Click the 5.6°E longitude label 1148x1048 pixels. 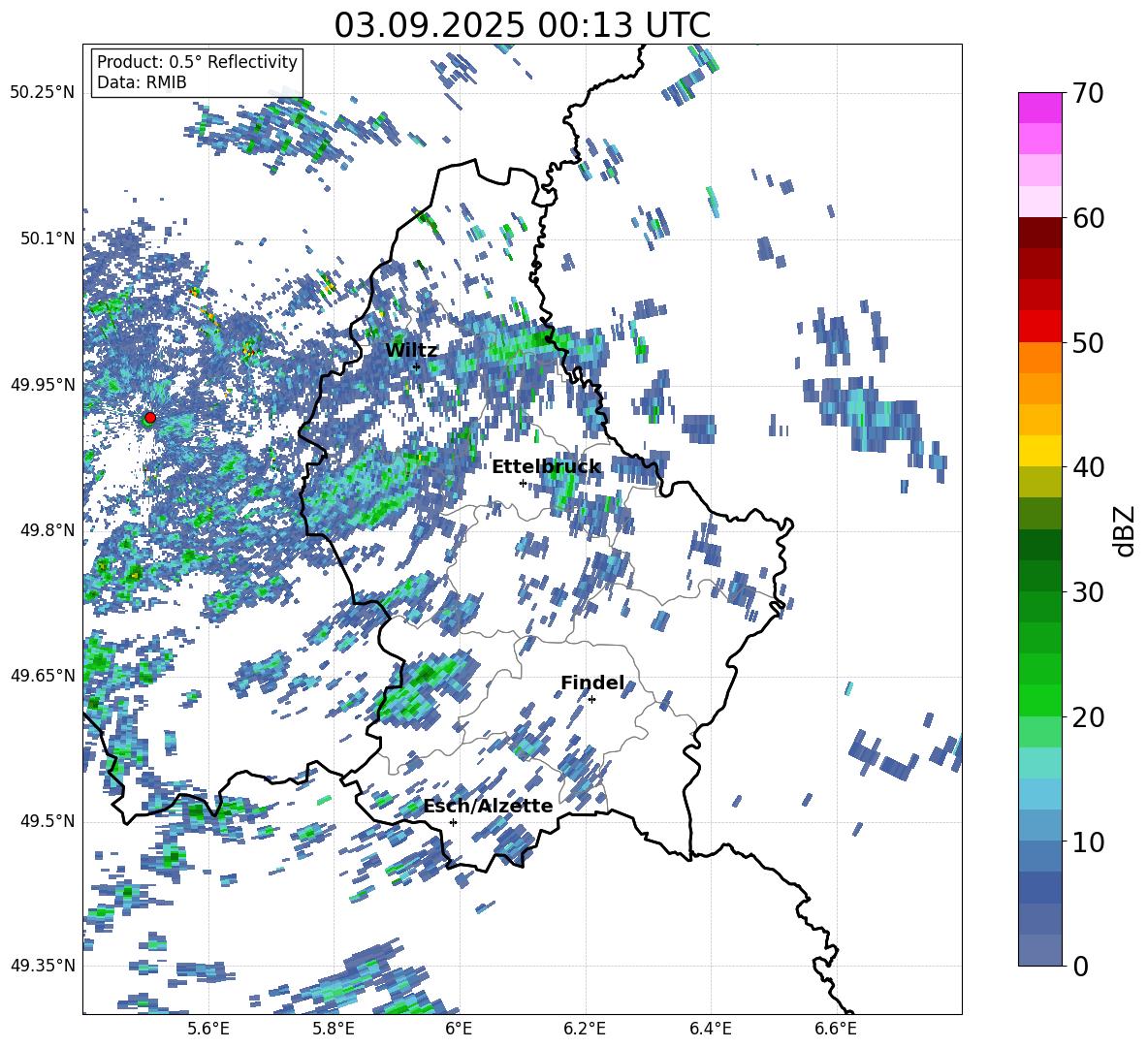coord(207,1029)
